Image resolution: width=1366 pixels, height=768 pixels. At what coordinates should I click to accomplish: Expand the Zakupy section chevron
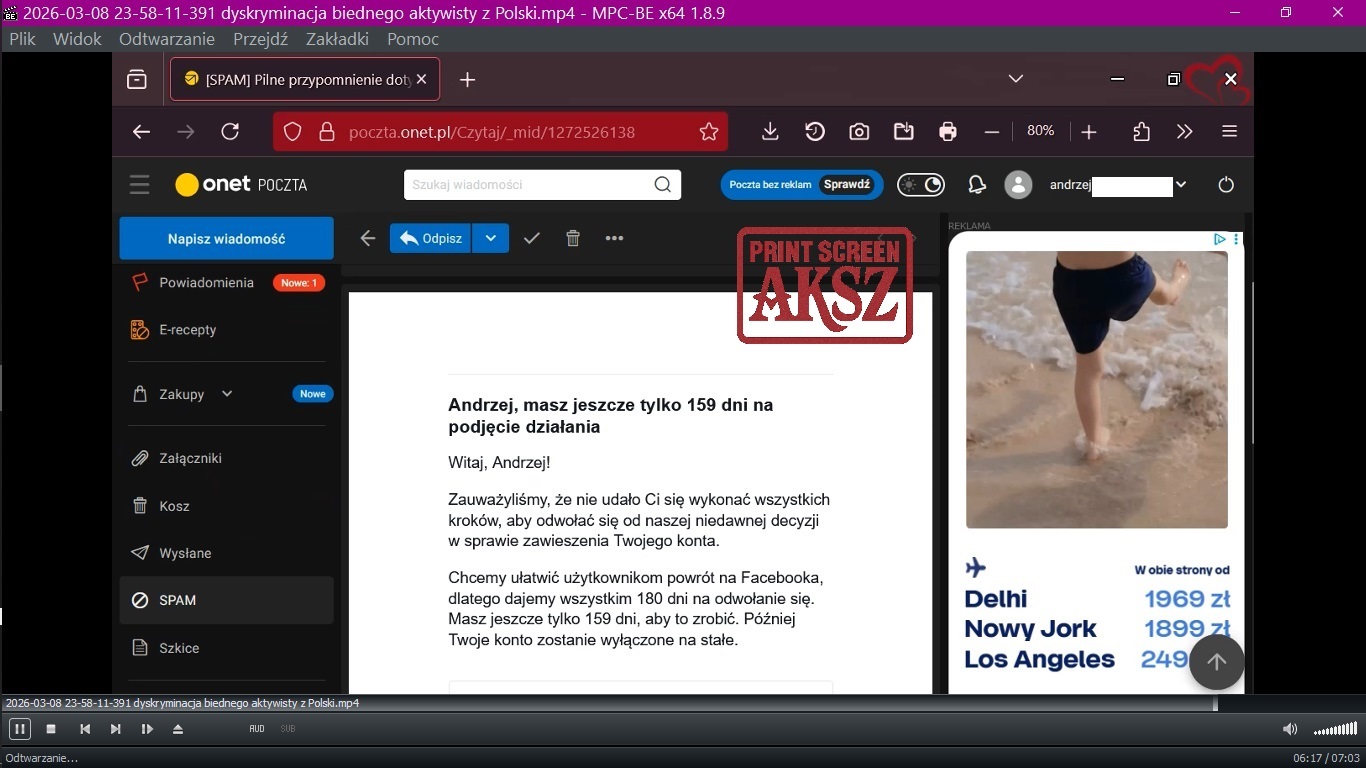[227, 394]
